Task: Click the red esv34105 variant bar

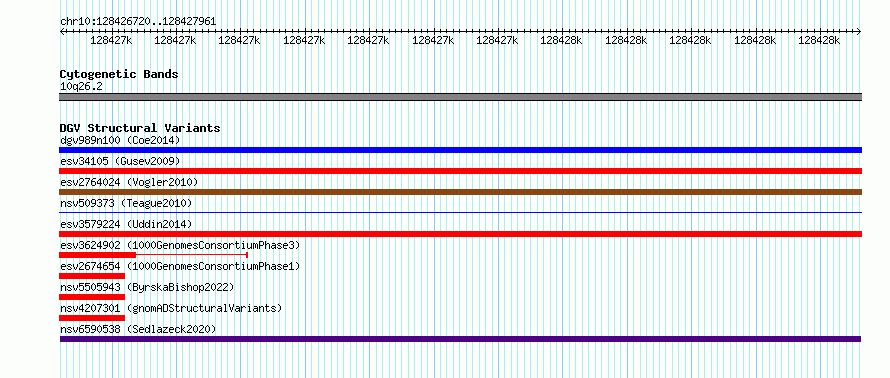Action: [460, 171]
